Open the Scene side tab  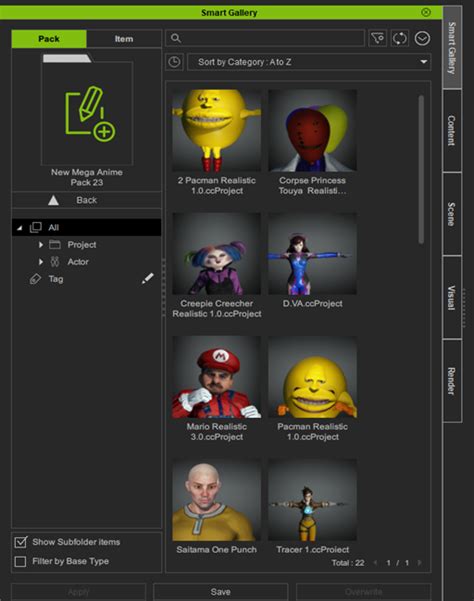click(452, 214)
